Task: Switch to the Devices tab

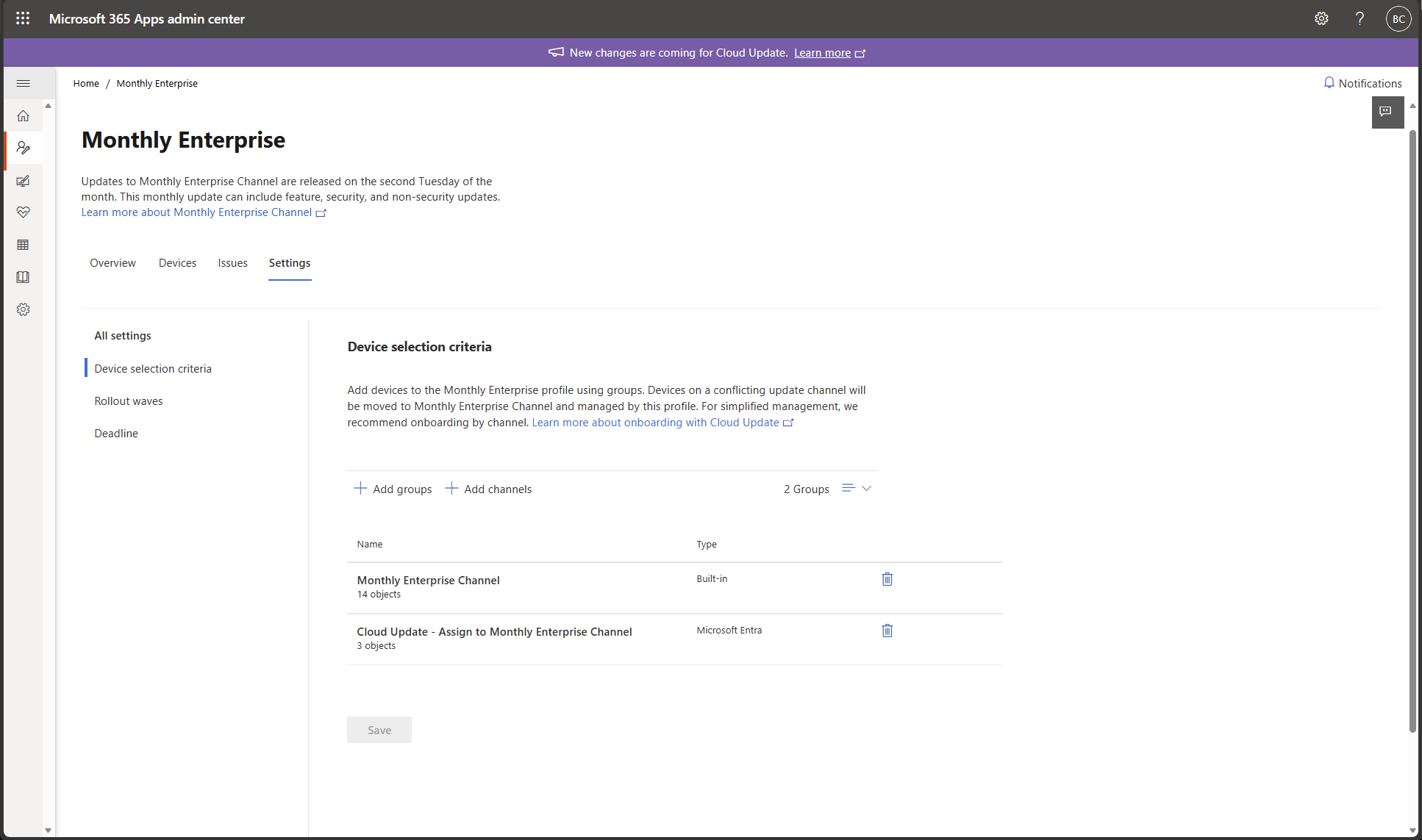Action: pos(177,263)
